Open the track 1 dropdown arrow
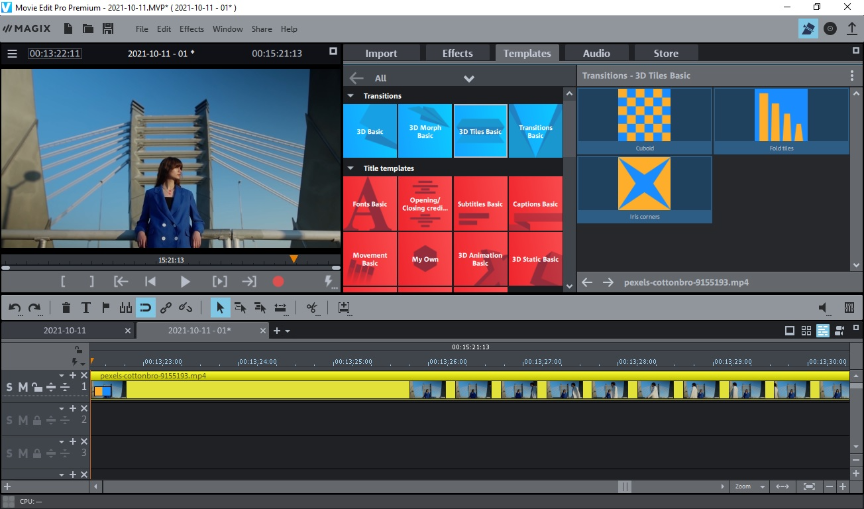 pos(62,375)
